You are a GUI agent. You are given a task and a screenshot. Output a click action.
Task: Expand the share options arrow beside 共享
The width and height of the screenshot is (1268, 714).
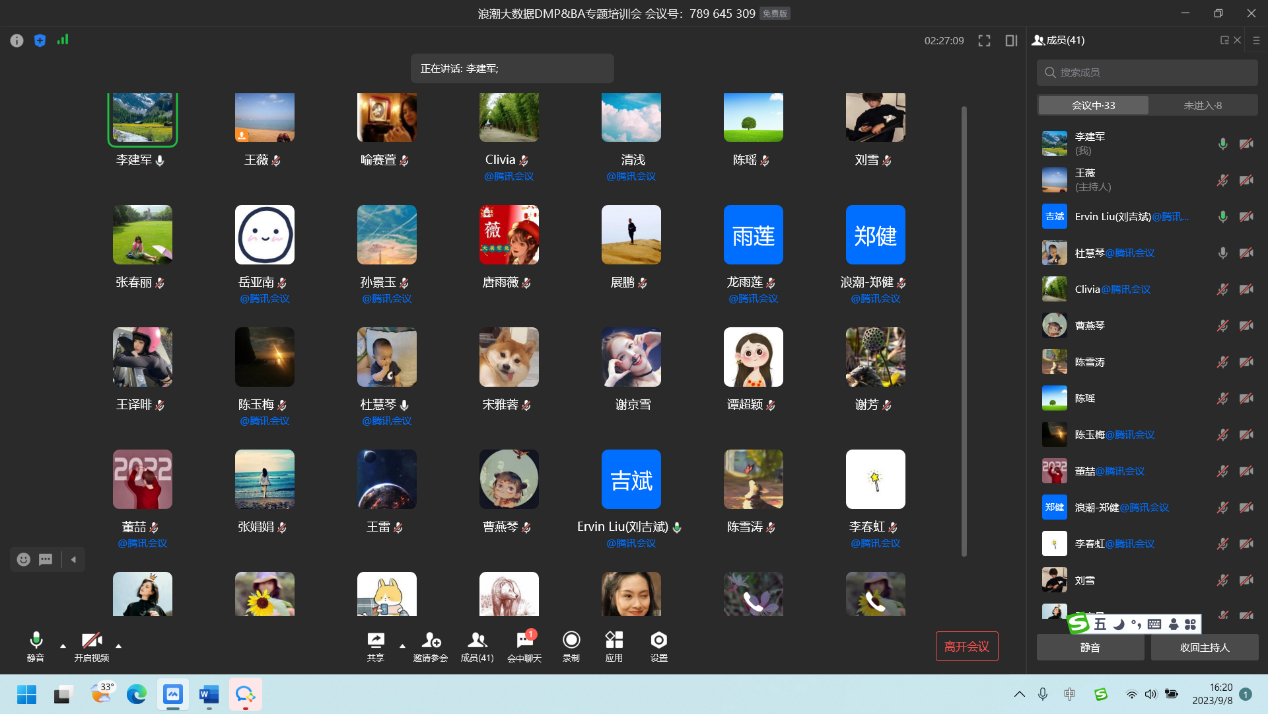pos(403,645)
